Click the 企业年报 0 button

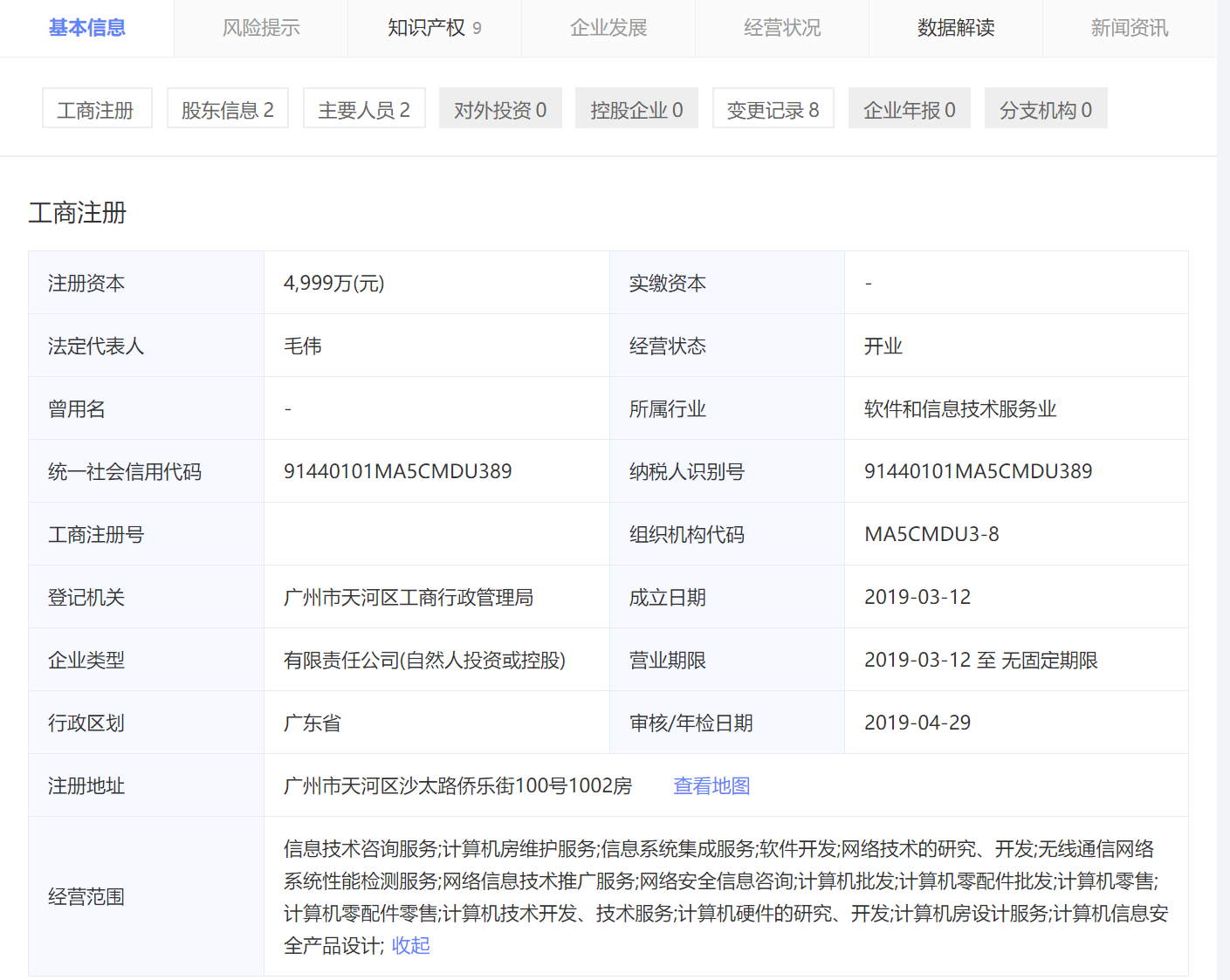tap(909, 110)
